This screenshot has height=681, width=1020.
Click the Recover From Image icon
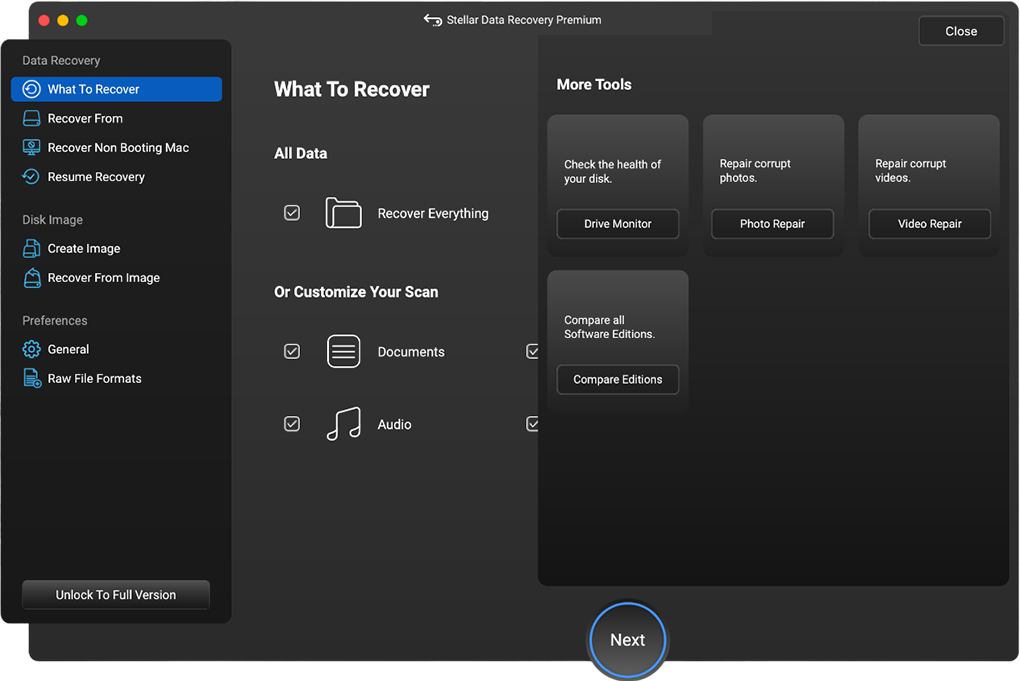(31, 278)
